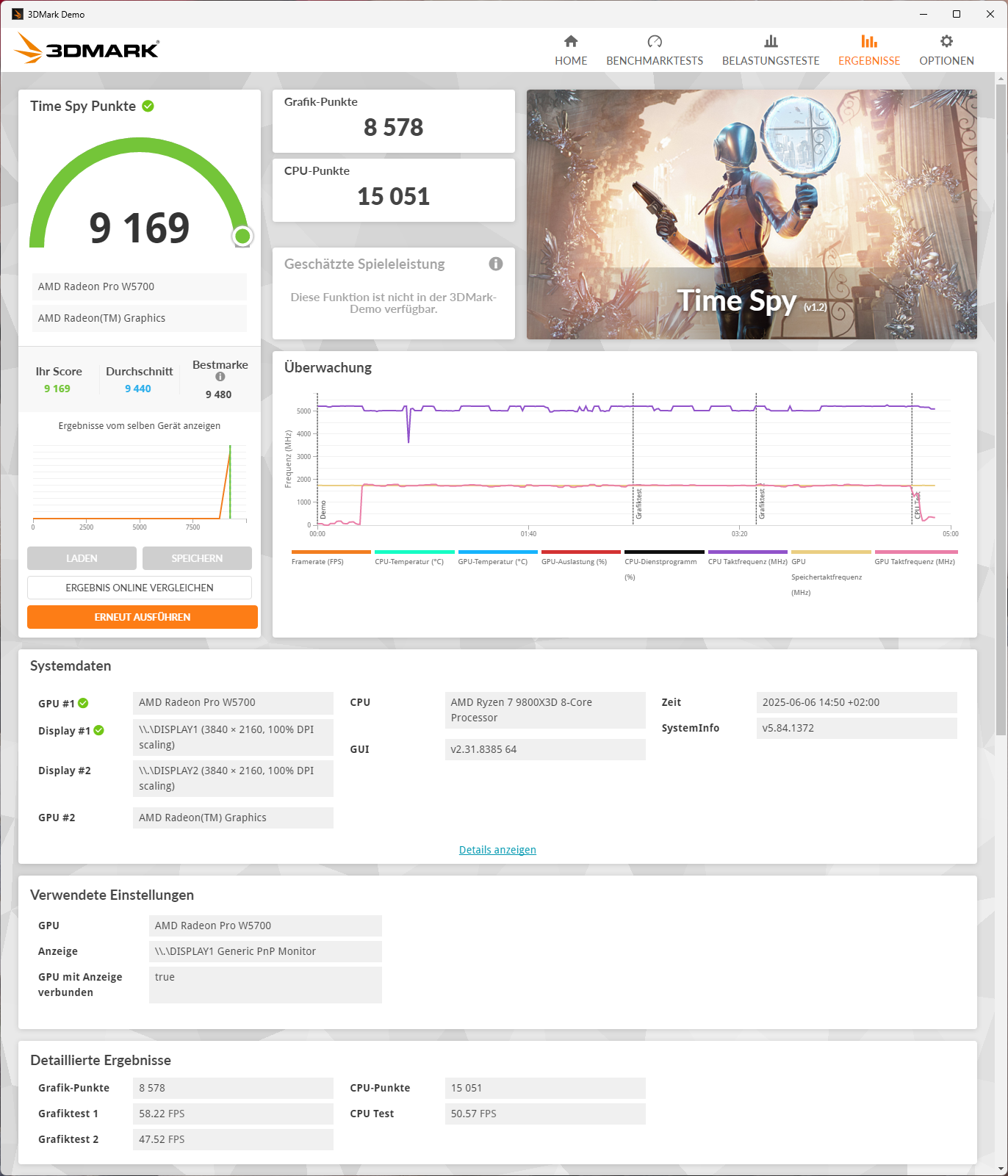
Task: Toggle CPU Taktfrequenz legend swatch
Action: [748, 552]
